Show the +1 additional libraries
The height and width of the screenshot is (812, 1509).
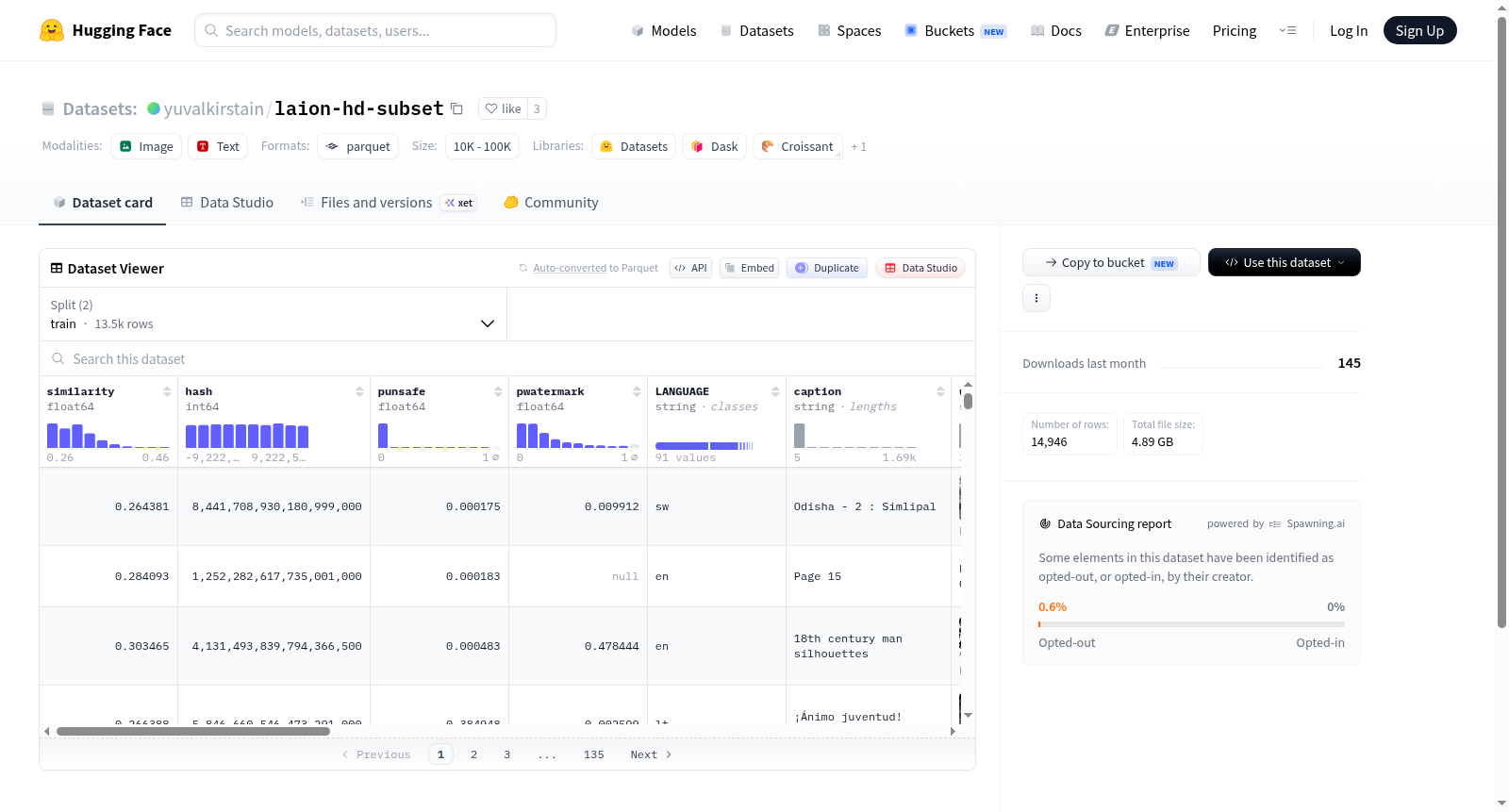point(858,146)
